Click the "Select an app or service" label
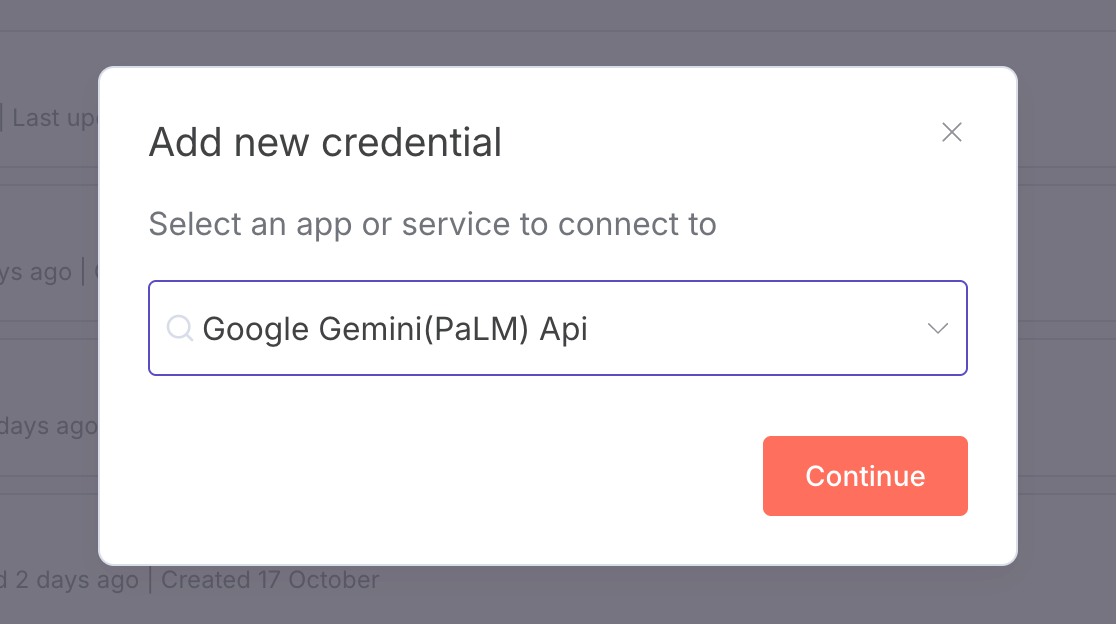Screen dimensions: 1116x624 [x=432, y=224]
